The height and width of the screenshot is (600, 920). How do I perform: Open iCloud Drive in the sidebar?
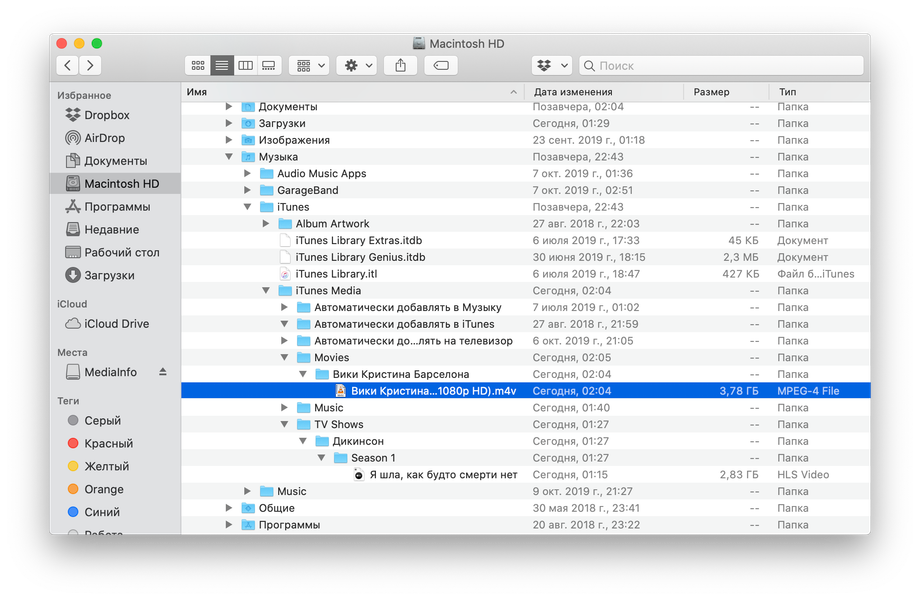pyautogui.click(x=116, y=324)
